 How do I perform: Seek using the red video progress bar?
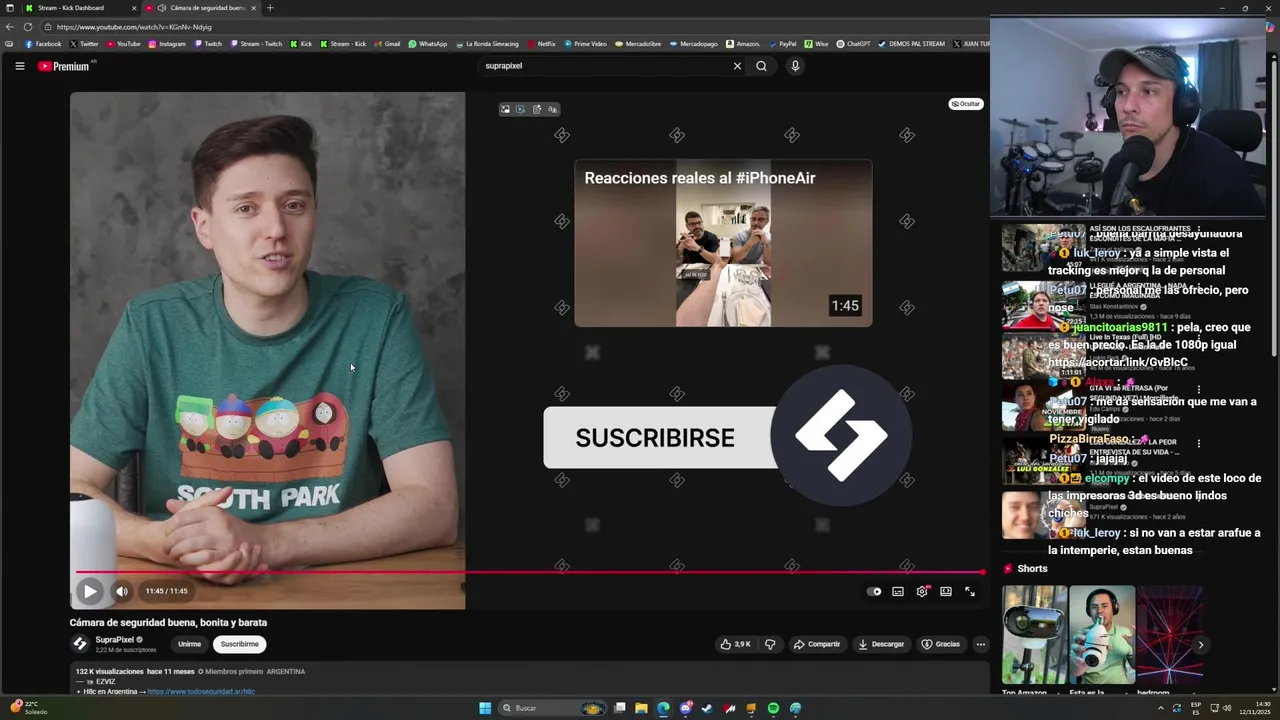point(529,572)
